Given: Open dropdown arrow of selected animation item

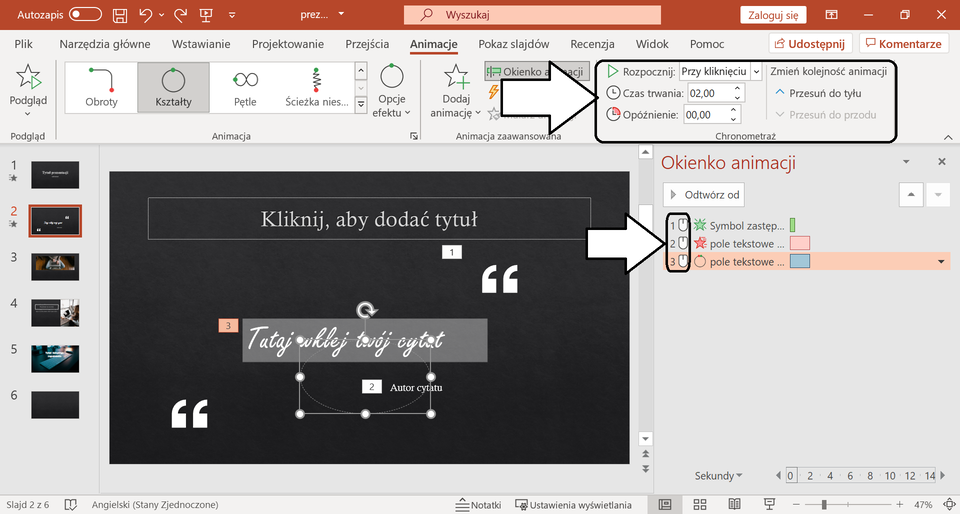Looking at the screenshot, I should coord(940,261).
